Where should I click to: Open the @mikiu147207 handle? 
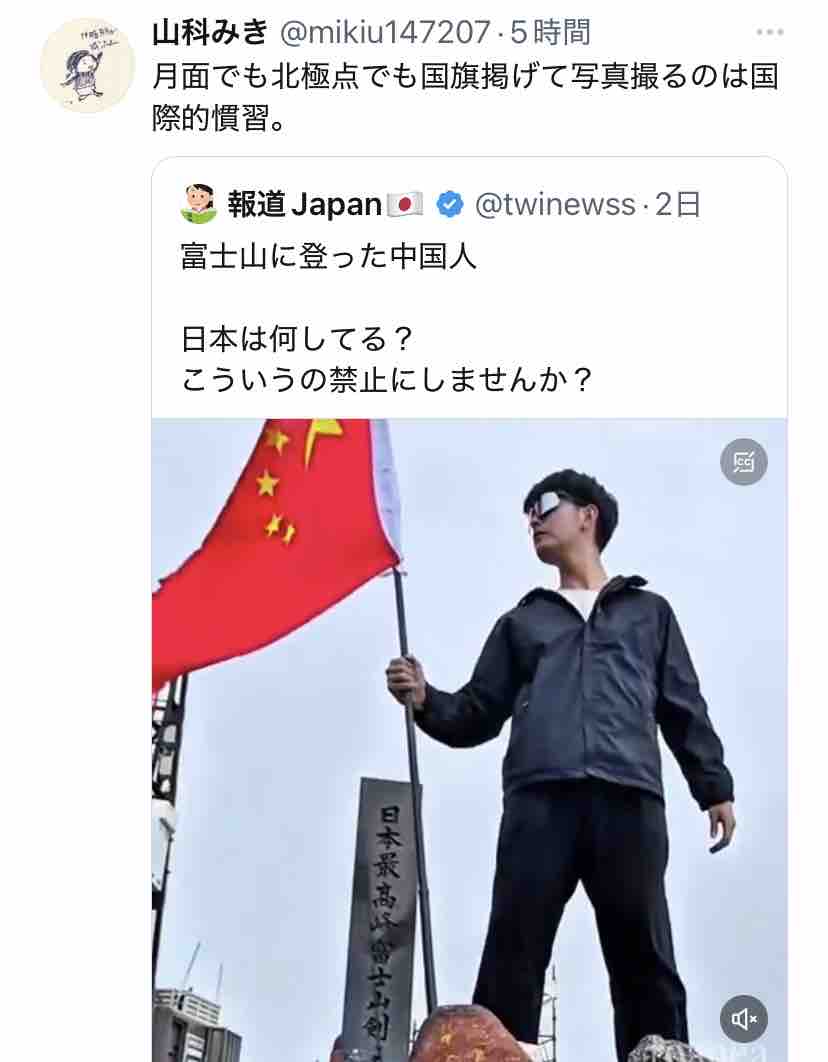[x=385, y=32]
